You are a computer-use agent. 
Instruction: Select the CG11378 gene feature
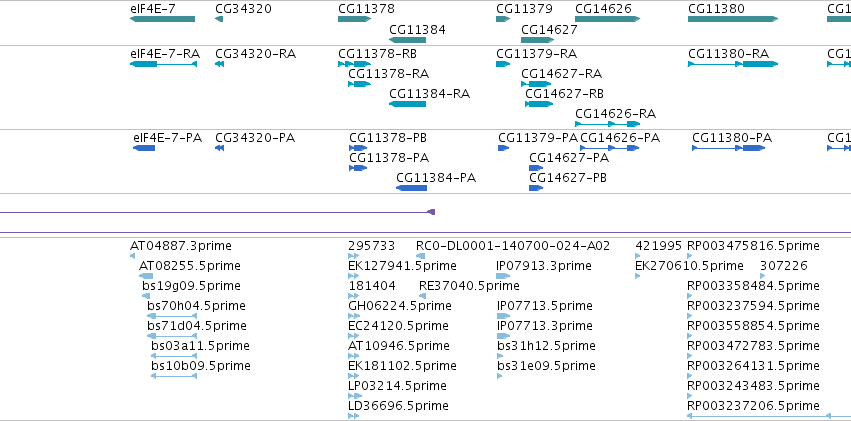[x=354, y=19]
